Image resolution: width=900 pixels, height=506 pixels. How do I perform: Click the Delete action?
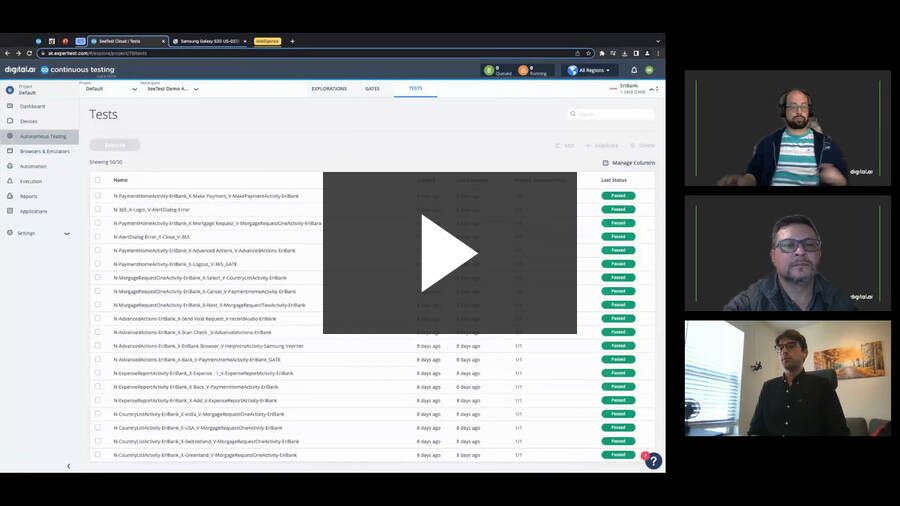pyautogui.click(x=642, y=146)
